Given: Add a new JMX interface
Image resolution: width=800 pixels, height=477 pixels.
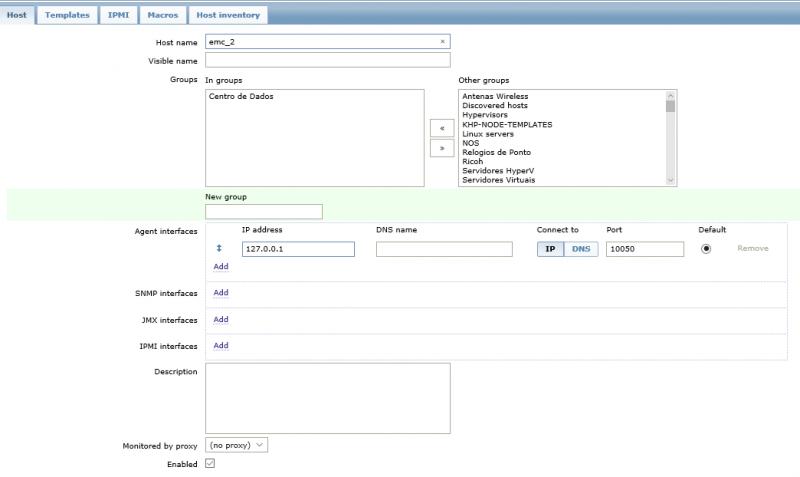Looking at the screenshot, I should (x=221, y=320).
